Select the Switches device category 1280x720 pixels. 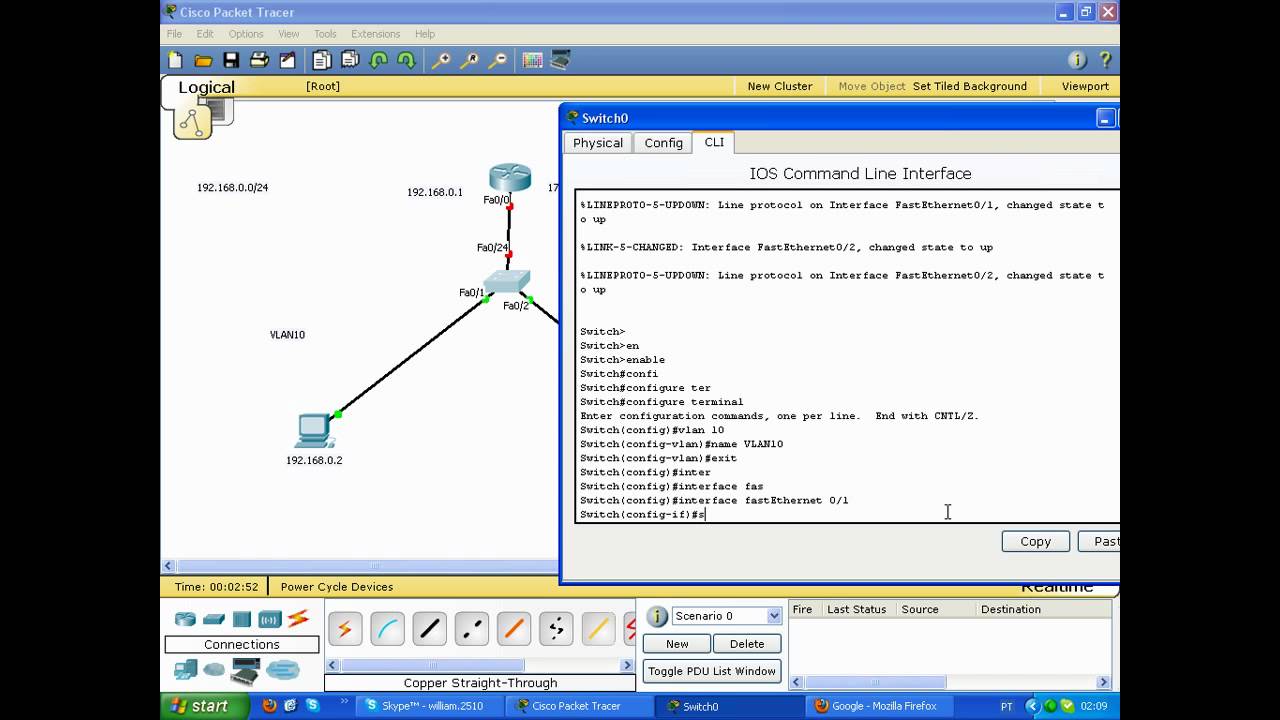click(214, 619)
